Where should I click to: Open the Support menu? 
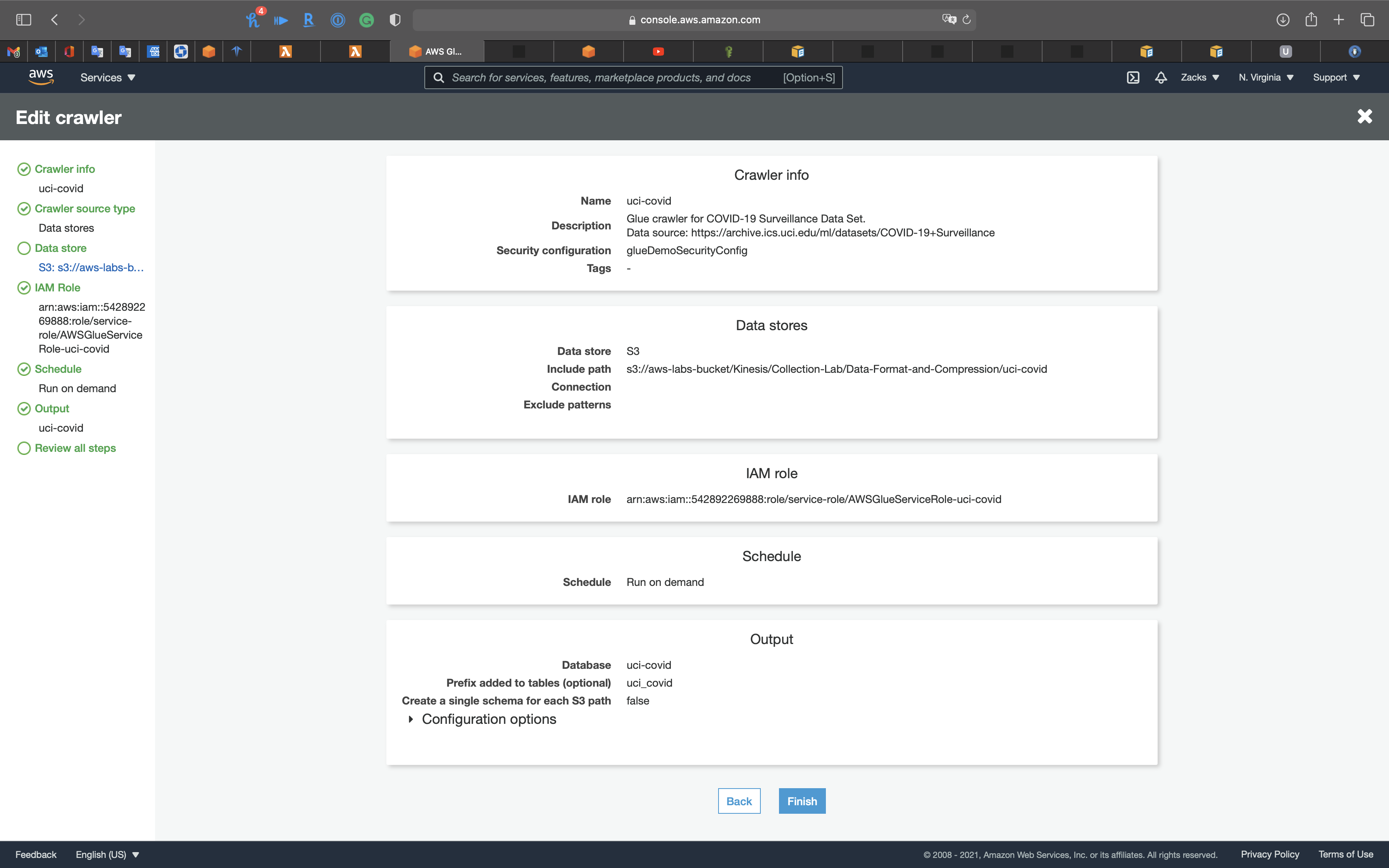1336,77
